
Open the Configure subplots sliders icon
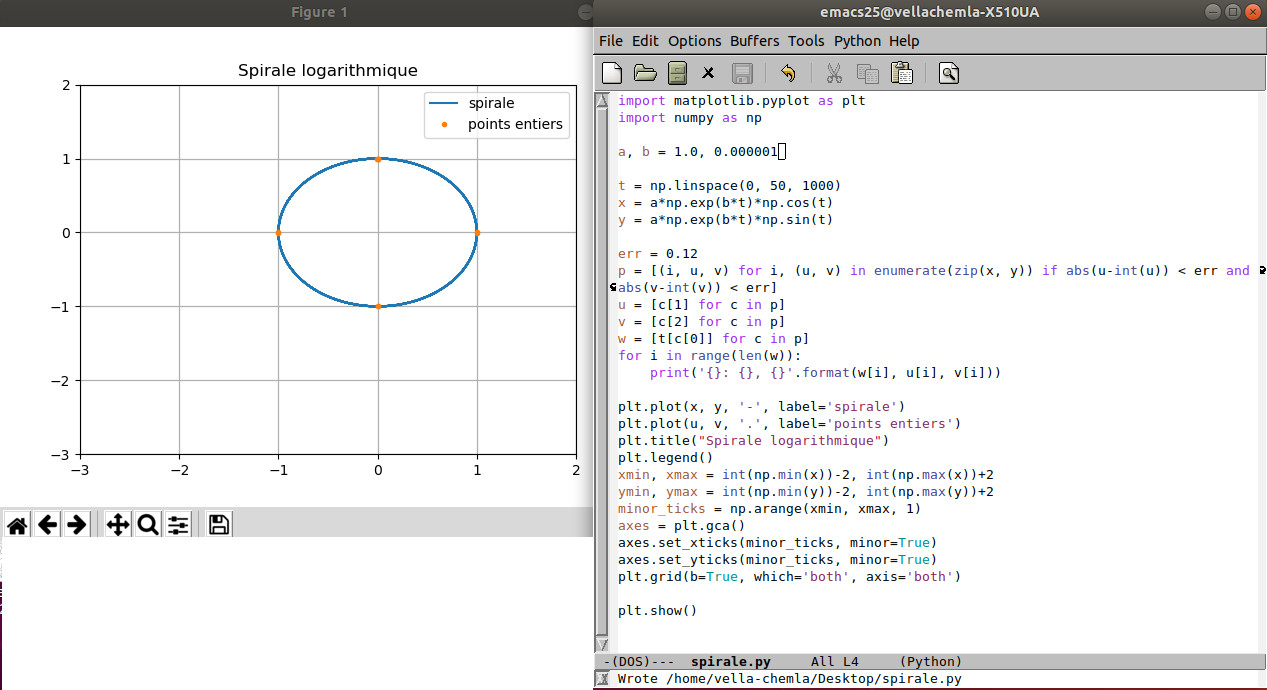click(178, 525)
